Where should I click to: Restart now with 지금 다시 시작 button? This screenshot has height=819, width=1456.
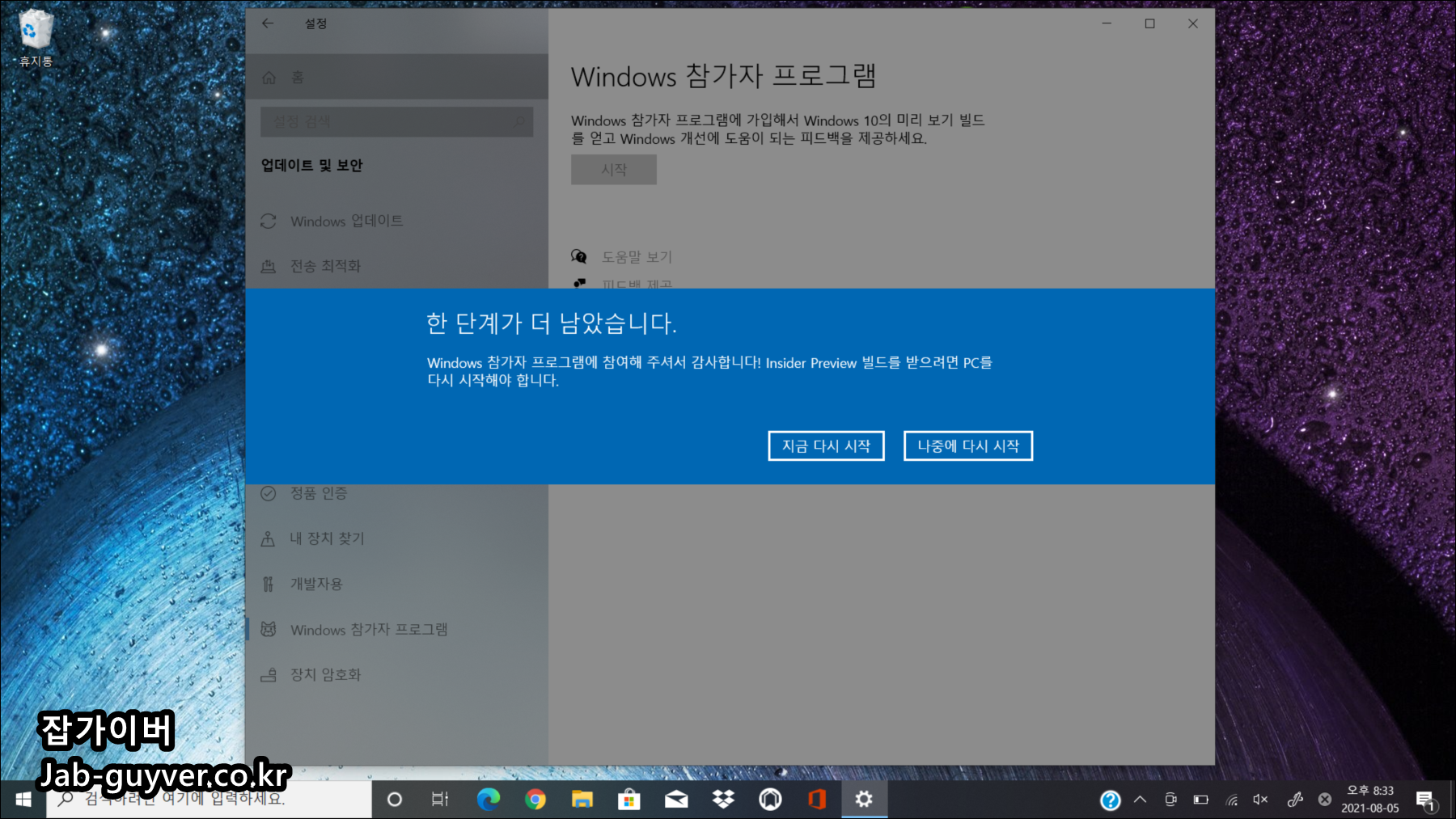(x=826, y=445)
